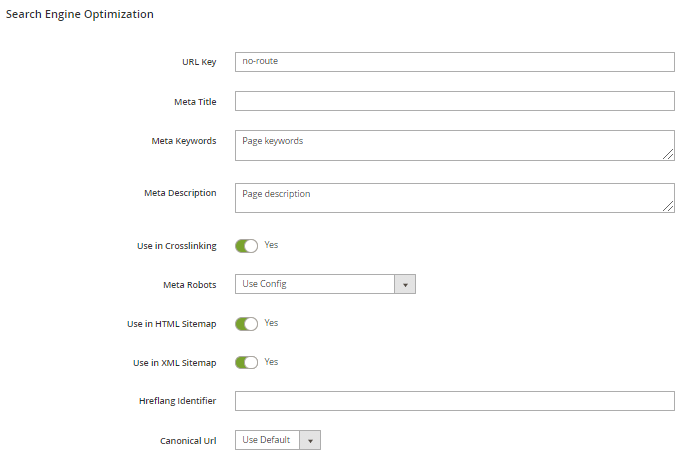This screenshot has width=685, height=458.
Task: Expand the Canonical Url Use Default dropdown
Action: pyautogui.click(x=268, y=440)
